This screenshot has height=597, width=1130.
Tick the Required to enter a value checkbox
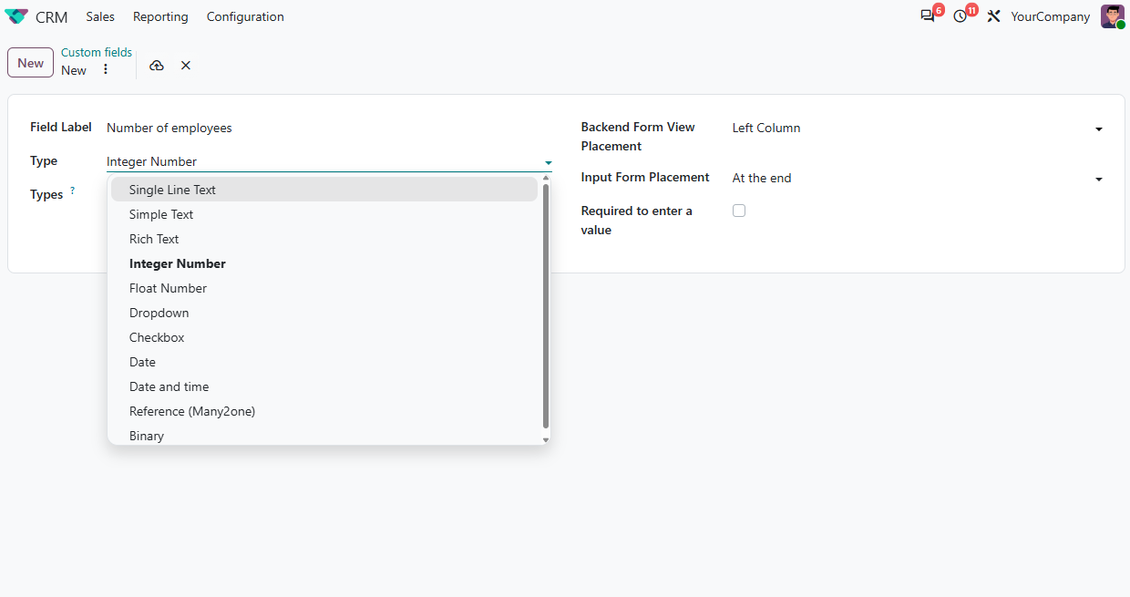pyautogui.click(x=739, y=211)
